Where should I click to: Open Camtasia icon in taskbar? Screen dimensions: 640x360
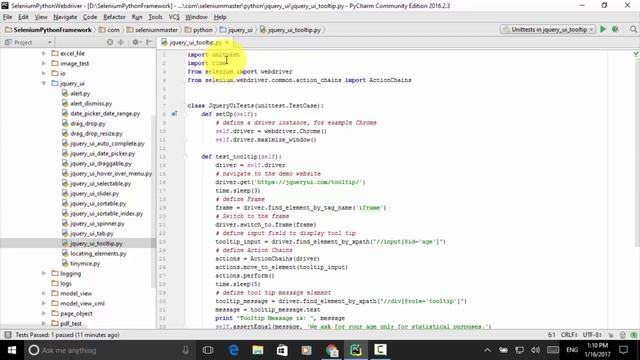[380, 350]
